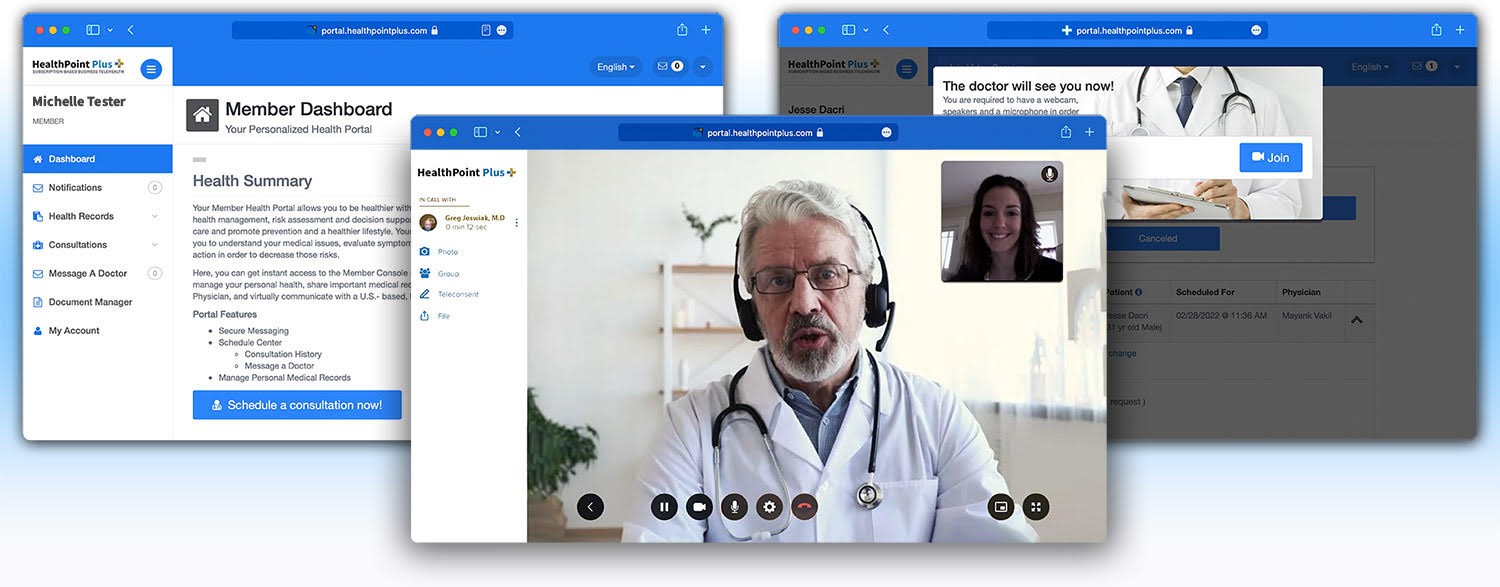1500x587 pixels.
Task: Toggle hamburger menu in right window
Action: (x=907, y=69)
